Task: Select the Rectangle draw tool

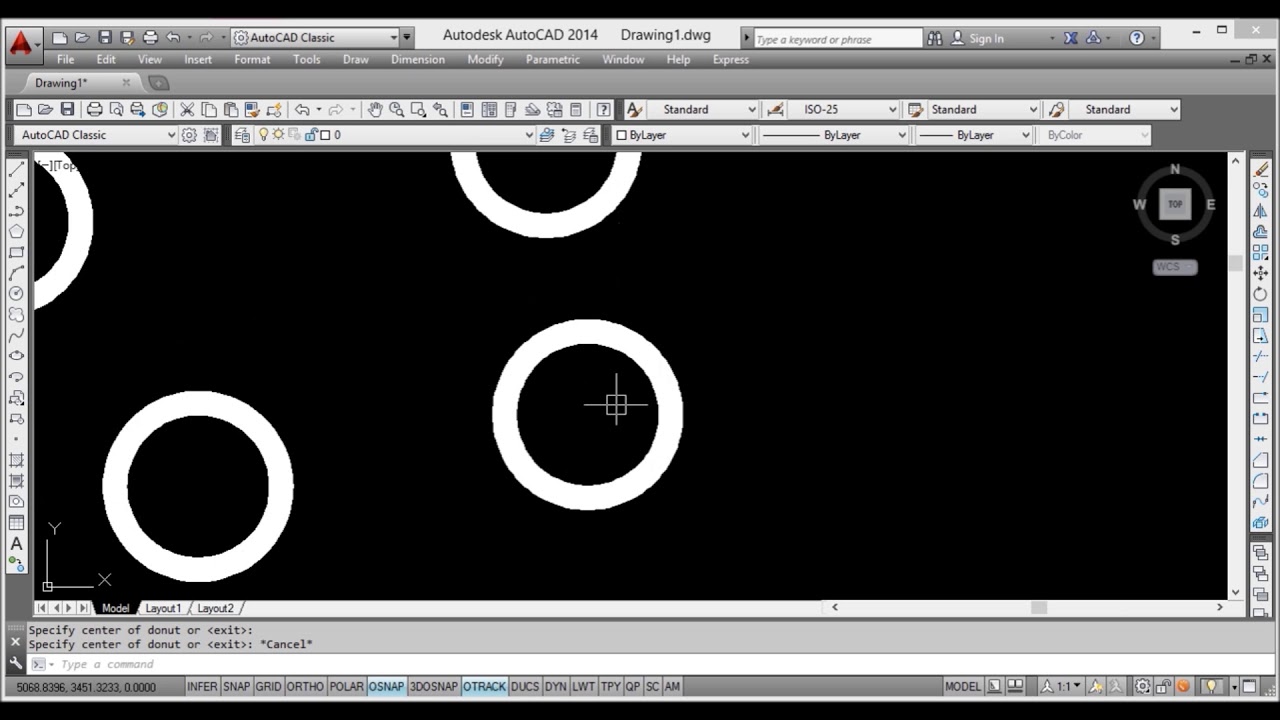Action: tap(17, 253)
